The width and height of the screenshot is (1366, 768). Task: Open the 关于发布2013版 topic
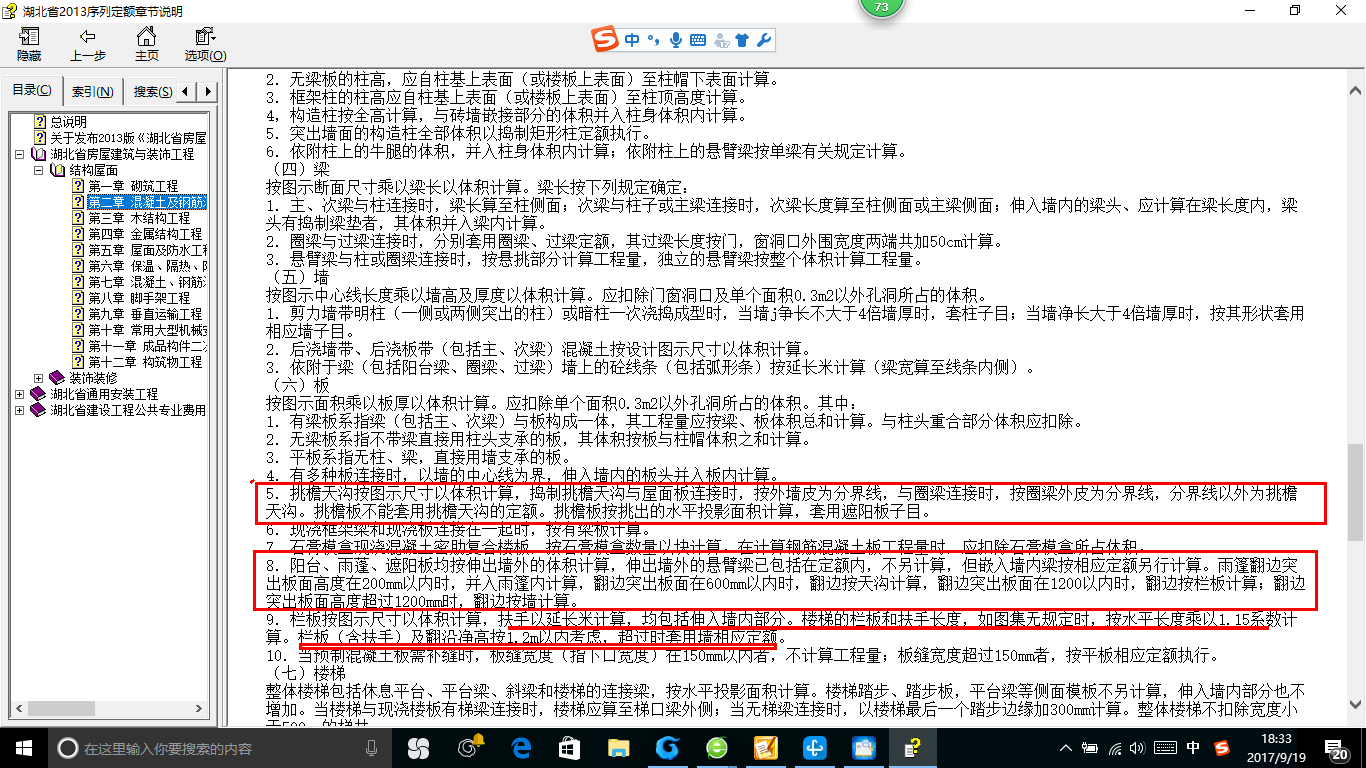128,138
